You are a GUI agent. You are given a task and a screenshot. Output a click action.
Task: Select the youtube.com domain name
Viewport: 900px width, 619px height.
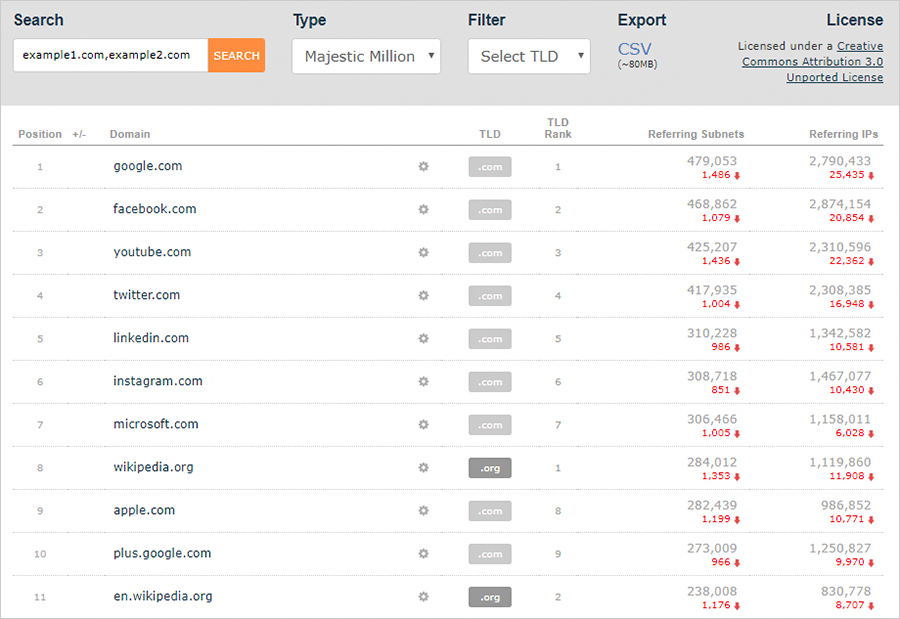[x=152, y=252]
